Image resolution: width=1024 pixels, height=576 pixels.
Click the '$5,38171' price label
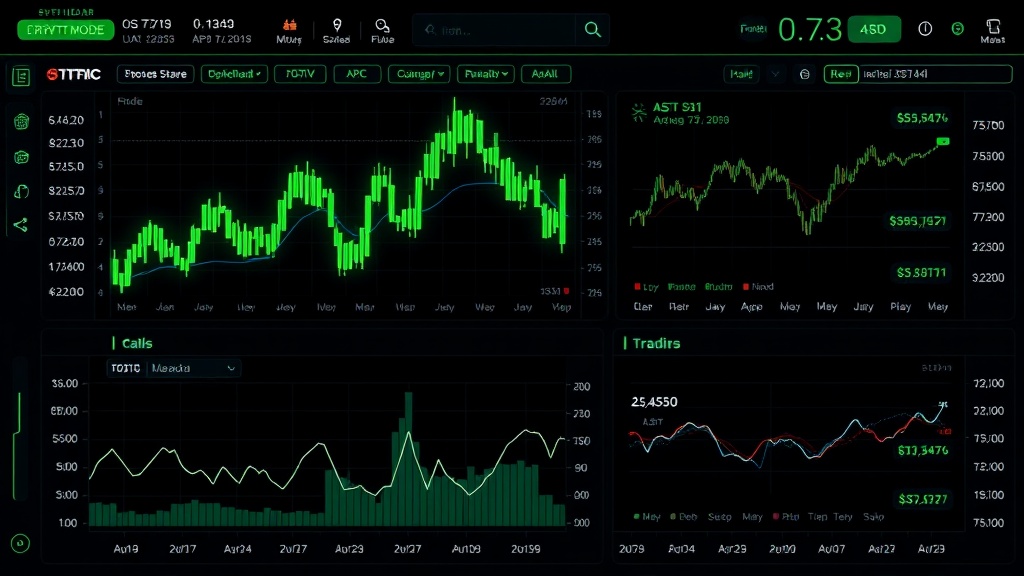click(921, 272)
